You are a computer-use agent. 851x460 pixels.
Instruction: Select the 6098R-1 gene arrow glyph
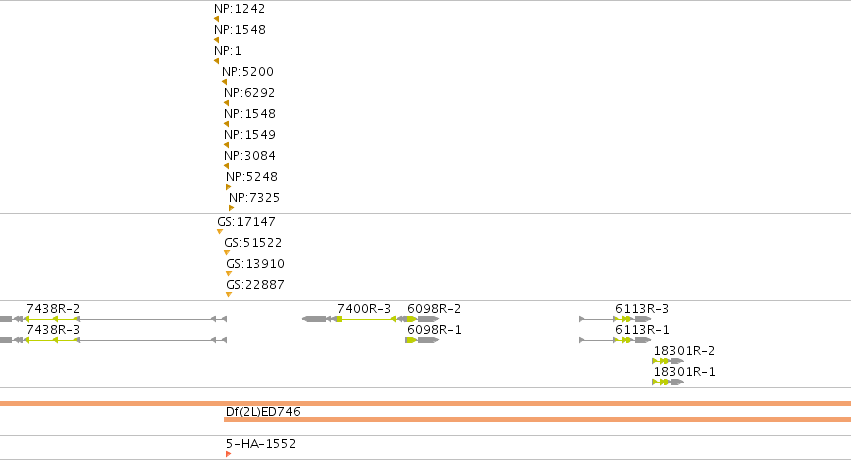click(422, 340)
